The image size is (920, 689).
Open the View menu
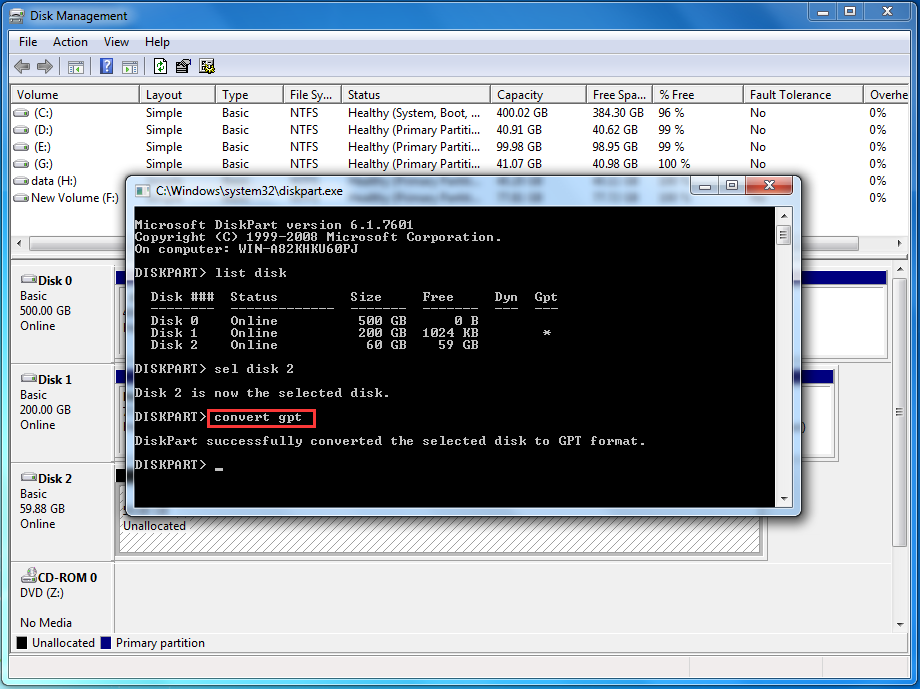(116, 42)
